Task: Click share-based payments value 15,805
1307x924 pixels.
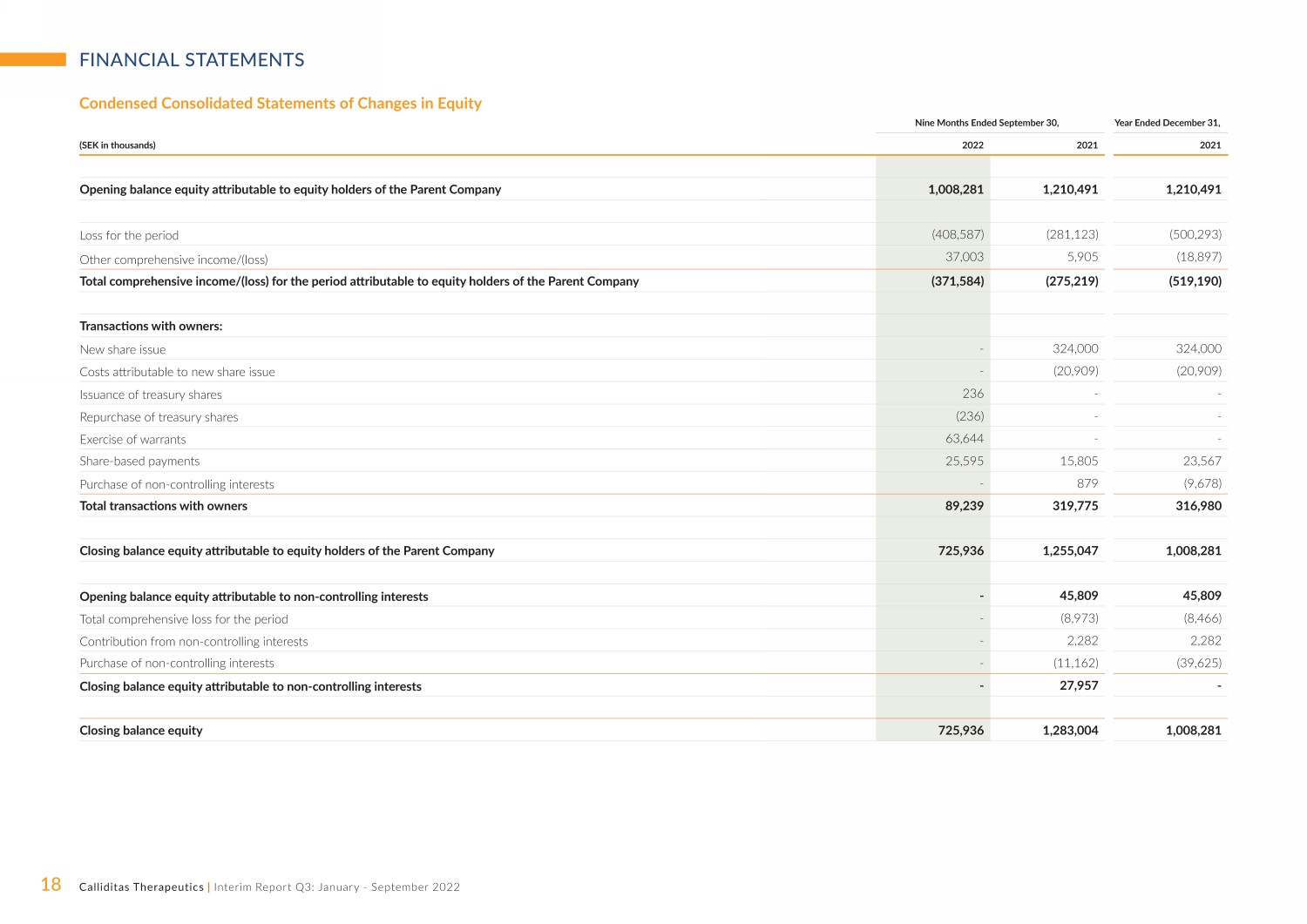Action: [1080, 461]
